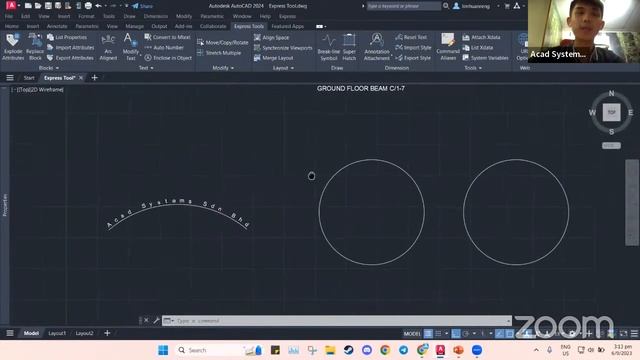Pick Enclose in Object tool
The image size is (640, 360).
168,58
